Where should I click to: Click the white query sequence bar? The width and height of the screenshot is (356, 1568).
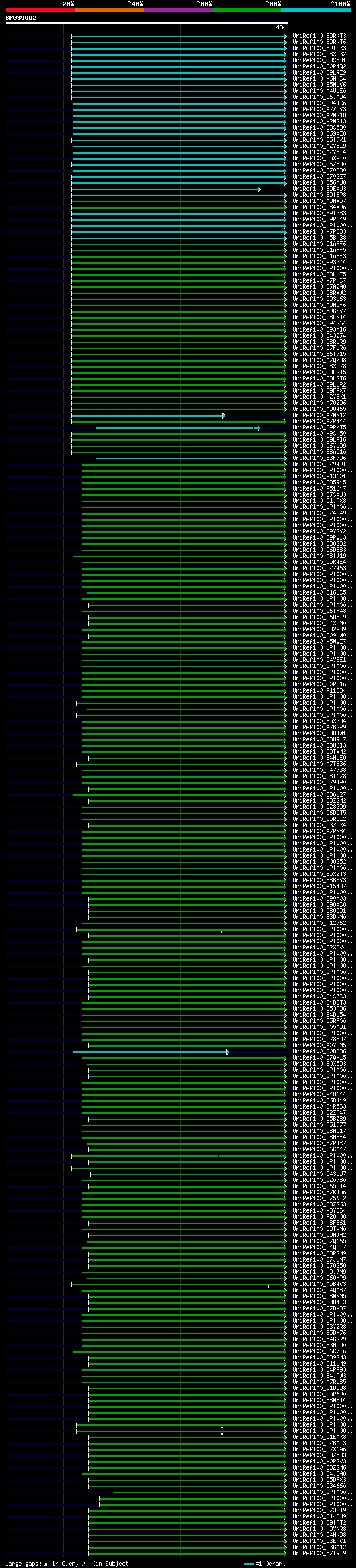point(146,23)
